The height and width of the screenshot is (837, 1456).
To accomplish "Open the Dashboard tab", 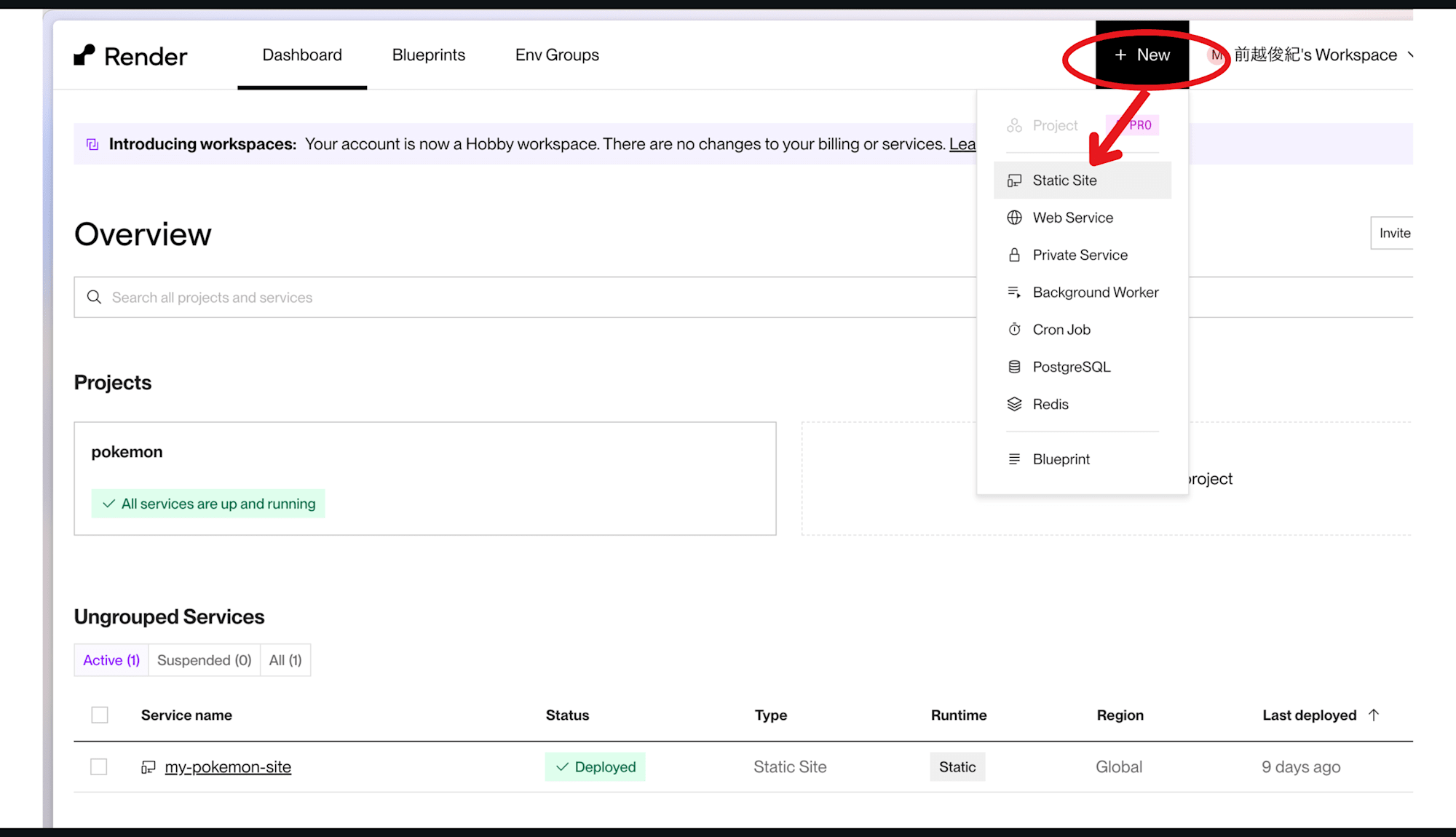I will 302,55.
